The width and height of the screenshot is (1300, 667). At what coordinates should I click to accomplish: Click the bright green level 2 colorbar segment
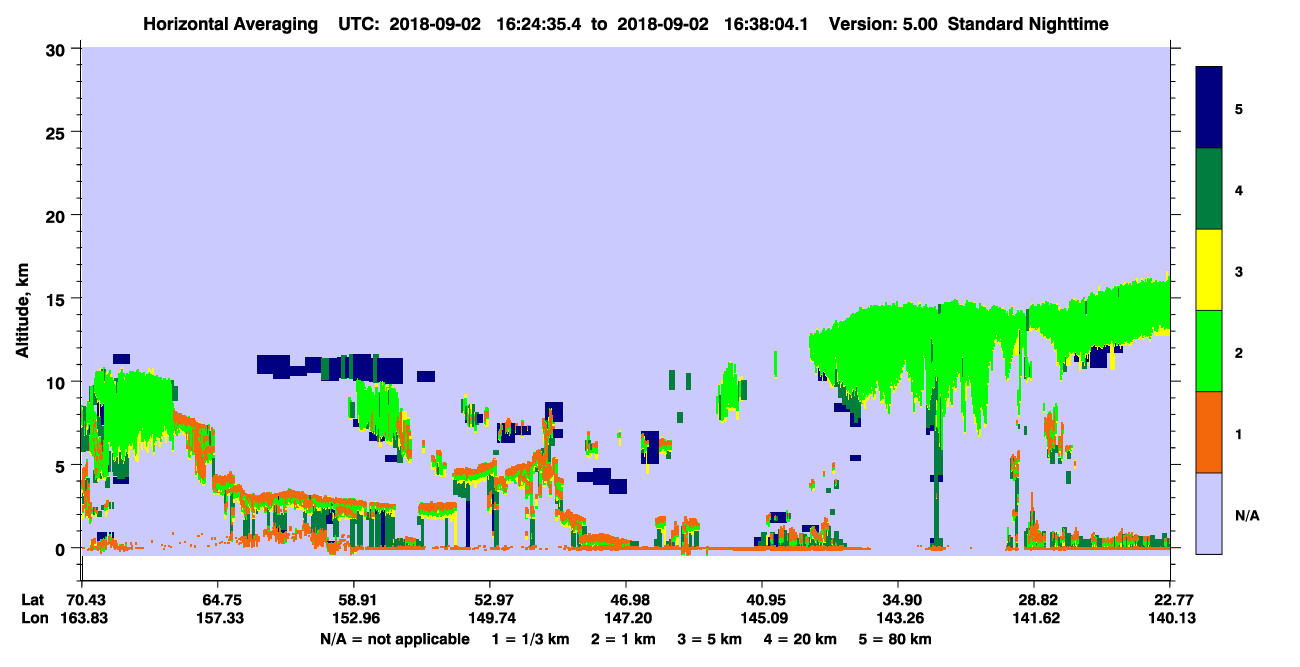tap(1209, 351)
